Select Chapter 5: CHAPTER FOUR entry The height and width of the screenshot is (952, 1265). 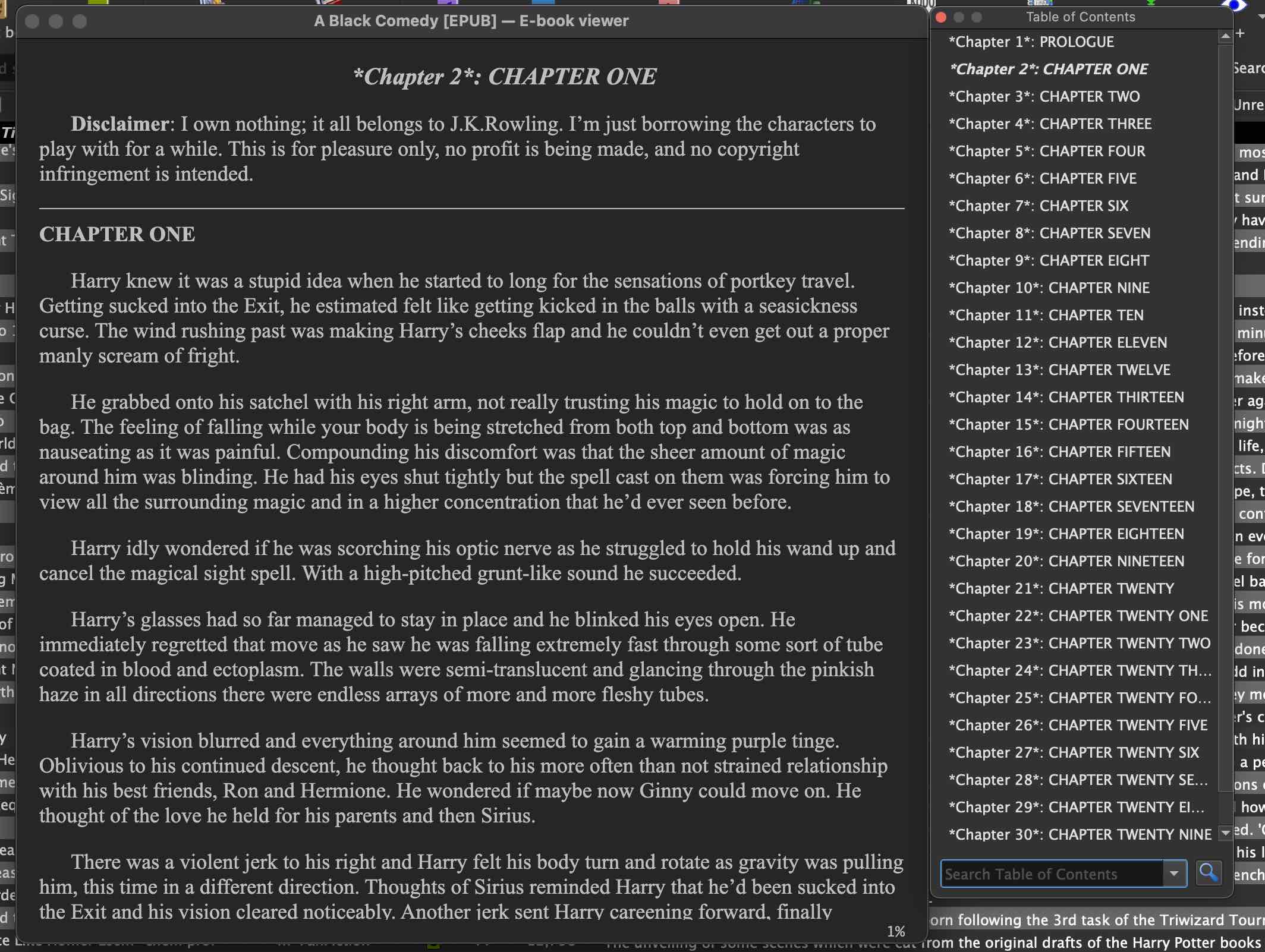[x=1046, y=152]
